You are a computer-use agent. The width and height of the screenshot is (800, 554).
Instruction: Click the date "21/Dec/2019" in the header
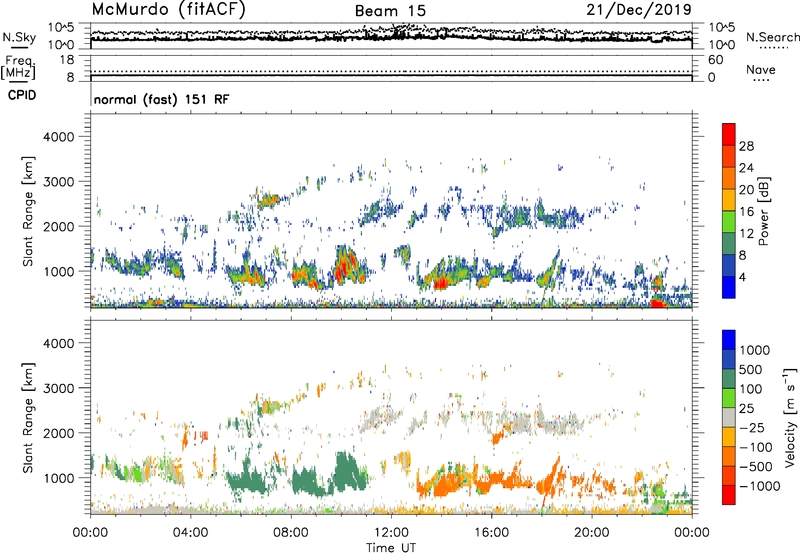pyautogui.click(x=639, y=9)
